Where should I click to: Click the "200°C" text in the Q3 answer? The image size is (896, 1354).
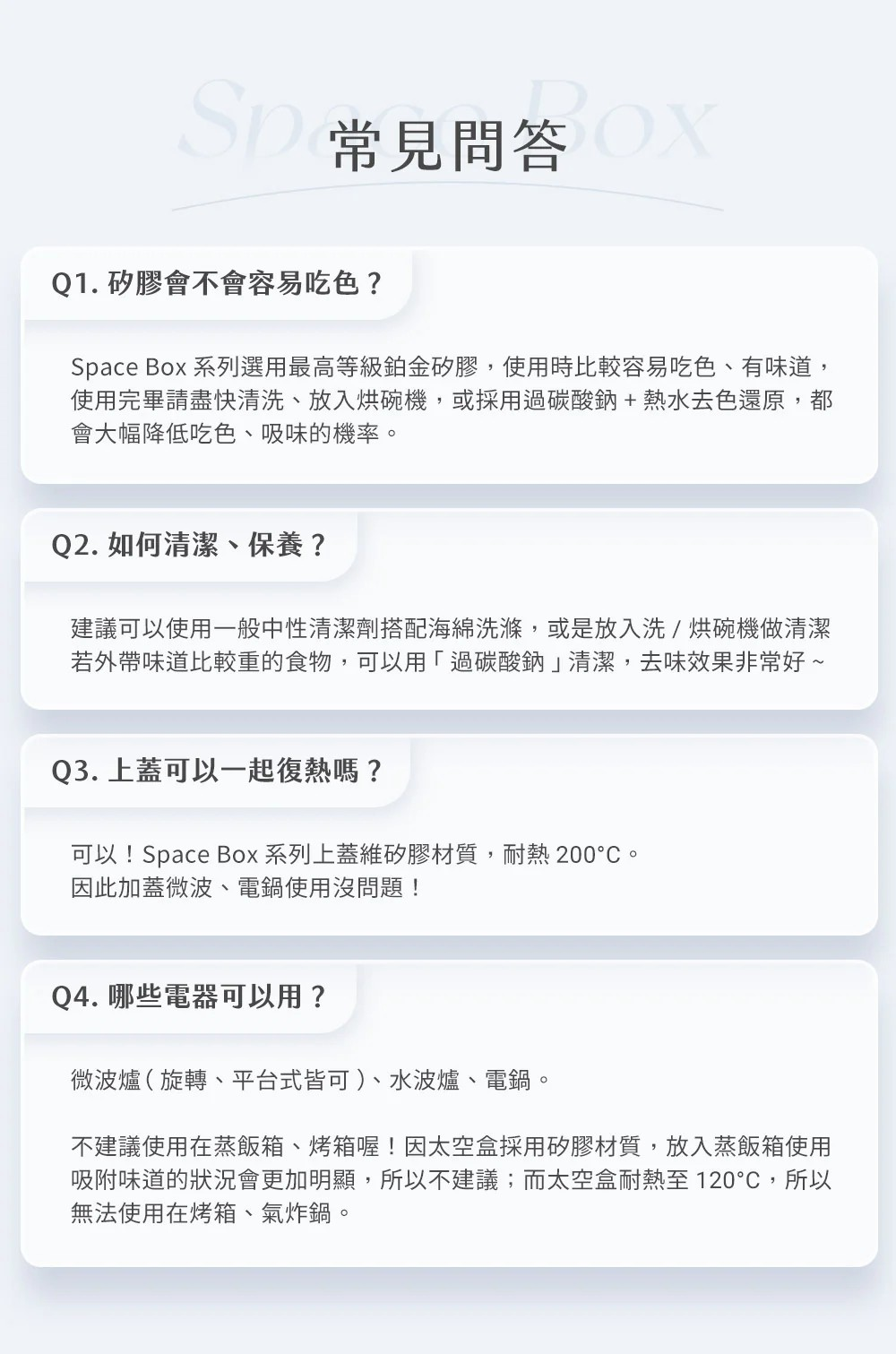click(588, 854)
